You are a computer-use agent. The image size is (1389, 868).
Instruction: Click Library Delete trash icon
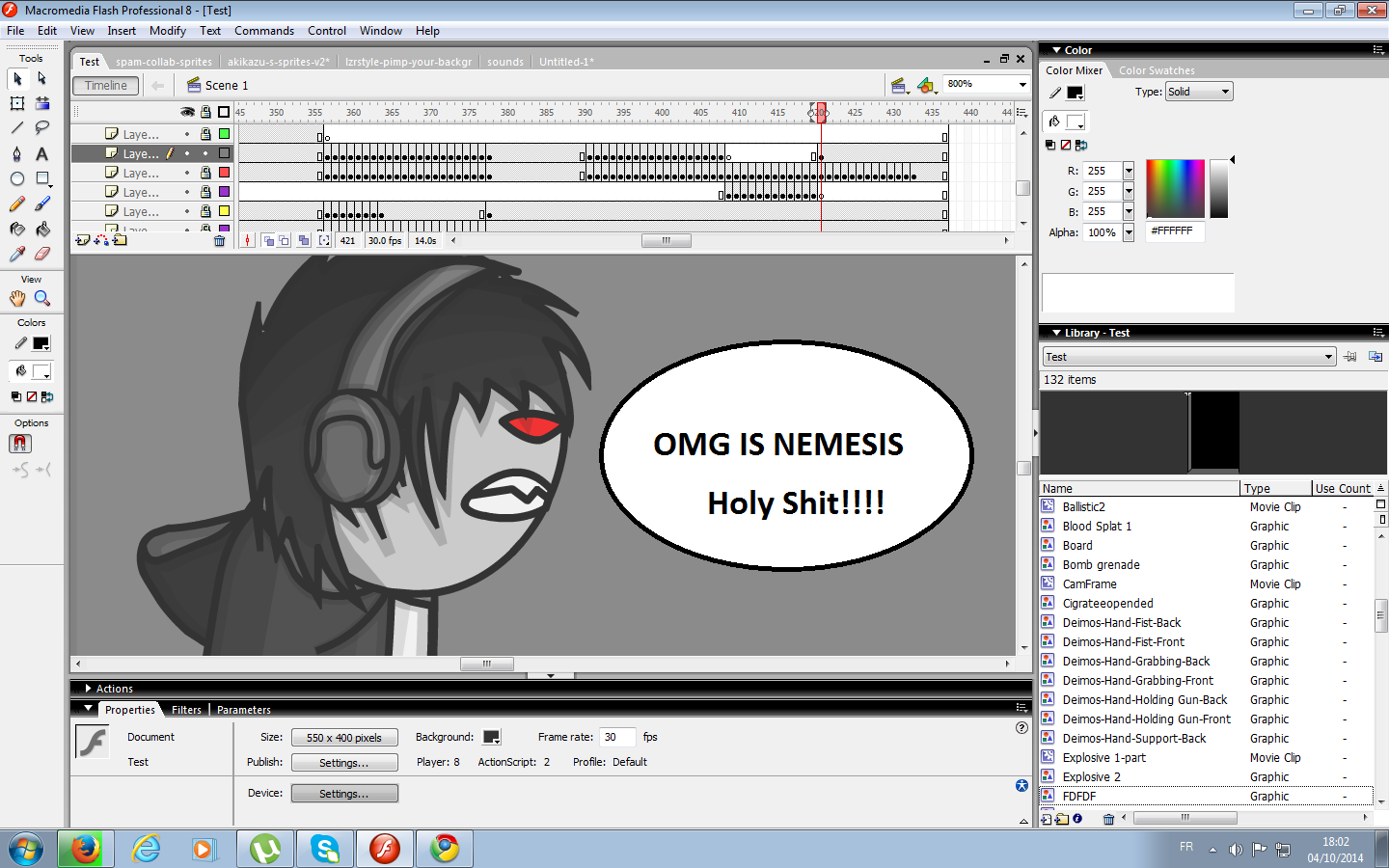click(x=1109, y=819)
